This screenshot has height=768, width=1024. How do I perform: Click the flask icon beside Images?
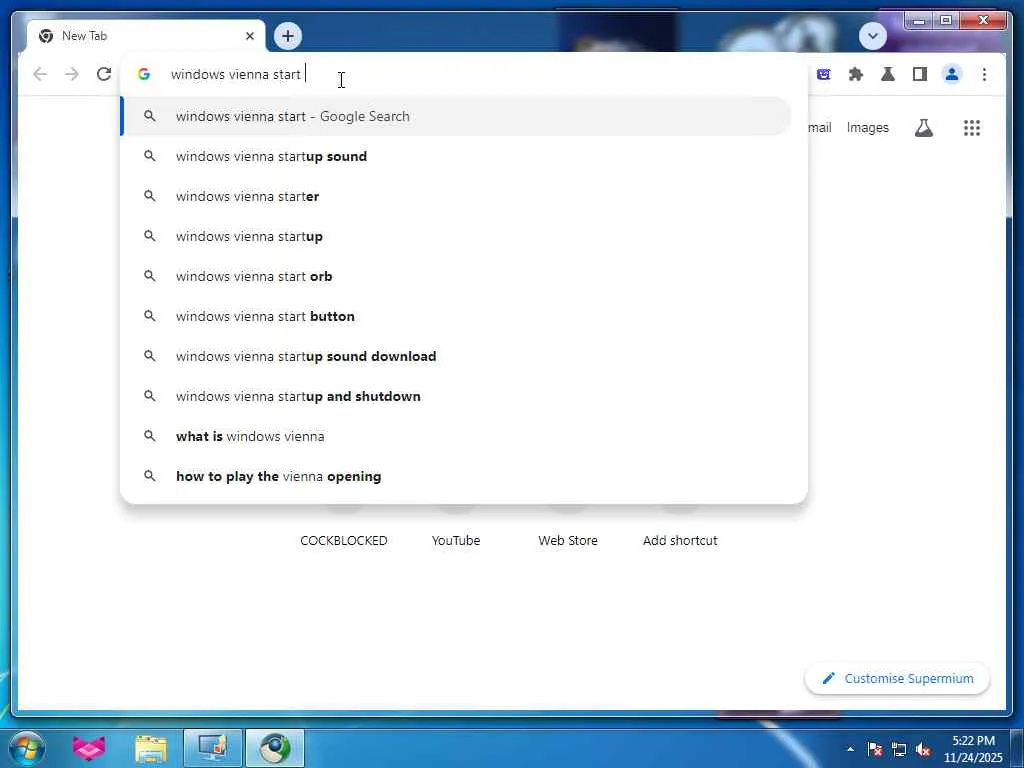(x=923, y=128)
